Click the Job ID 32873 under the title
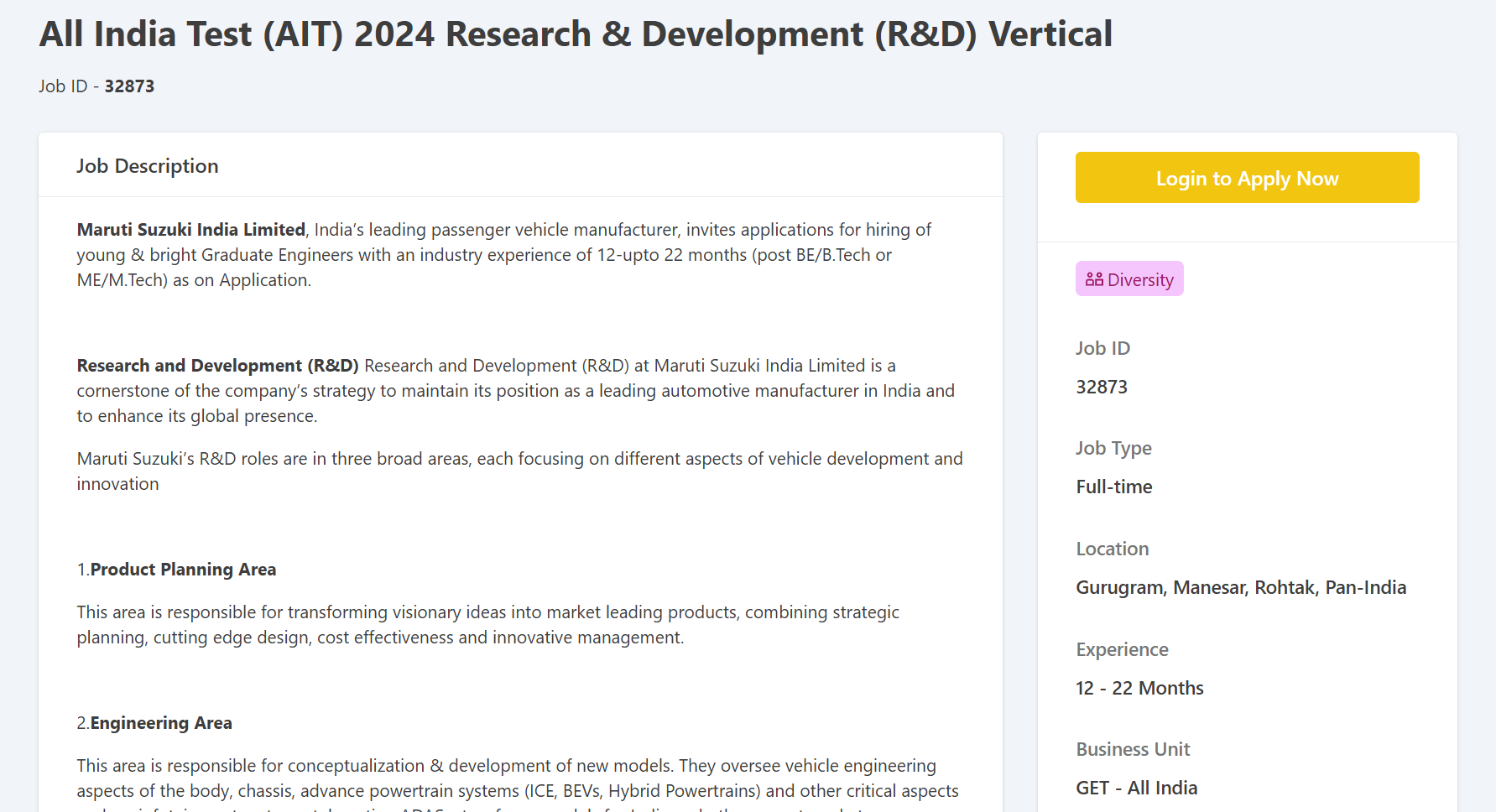Viewport: 1496px width, 812px height. (96, 86)
